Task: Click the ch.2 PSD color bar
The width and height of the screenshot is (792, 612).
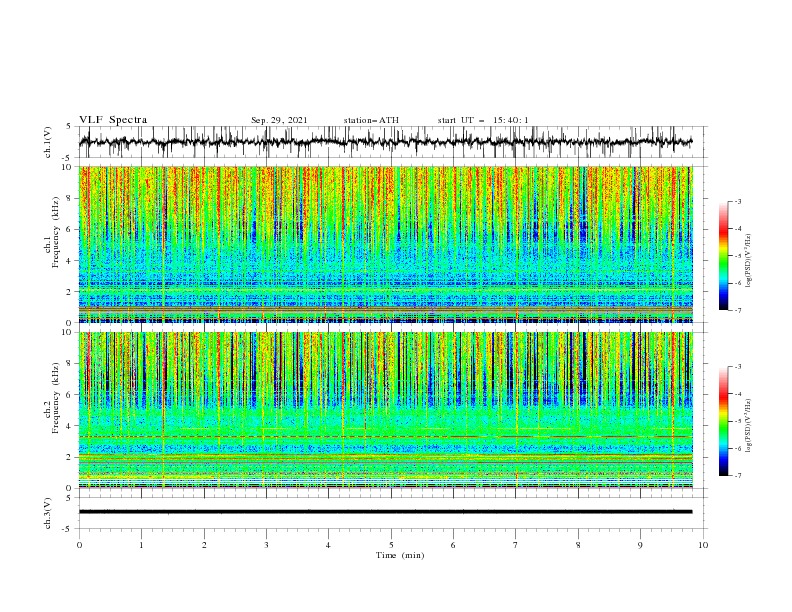Action: click(x=723, y=421)
